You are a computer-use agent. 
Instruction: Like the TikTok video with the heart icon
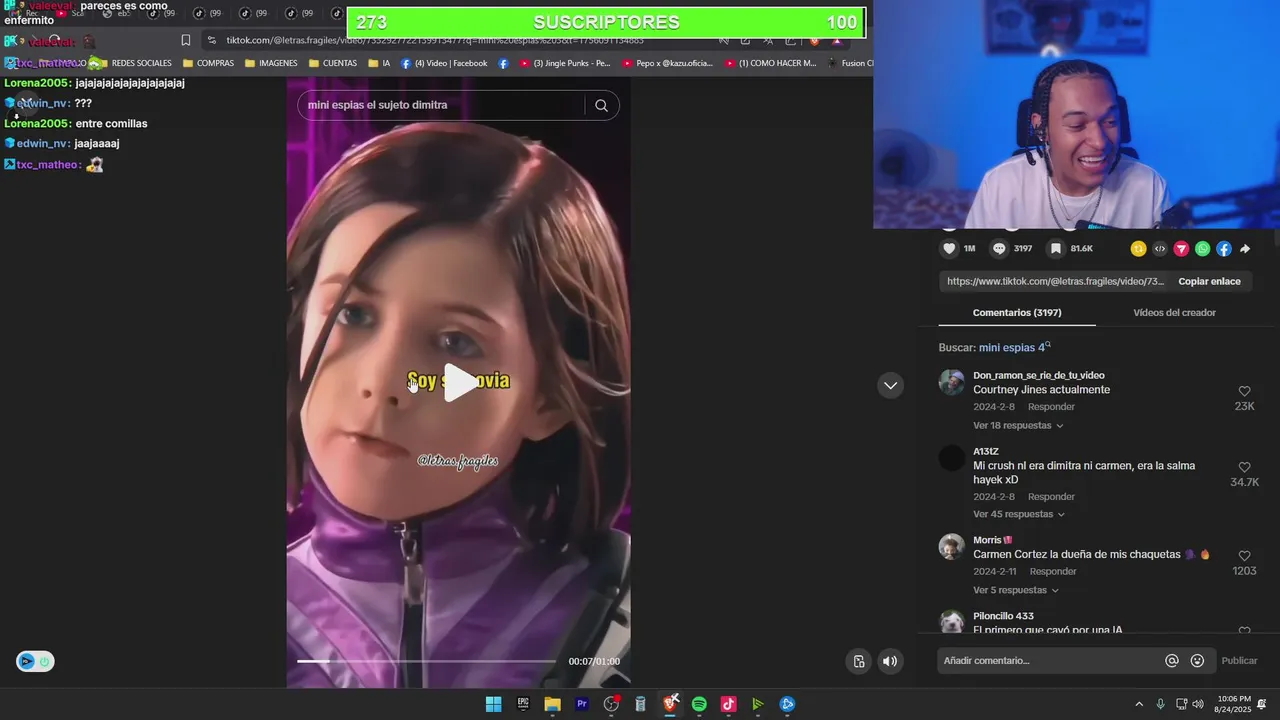[949, 249]
